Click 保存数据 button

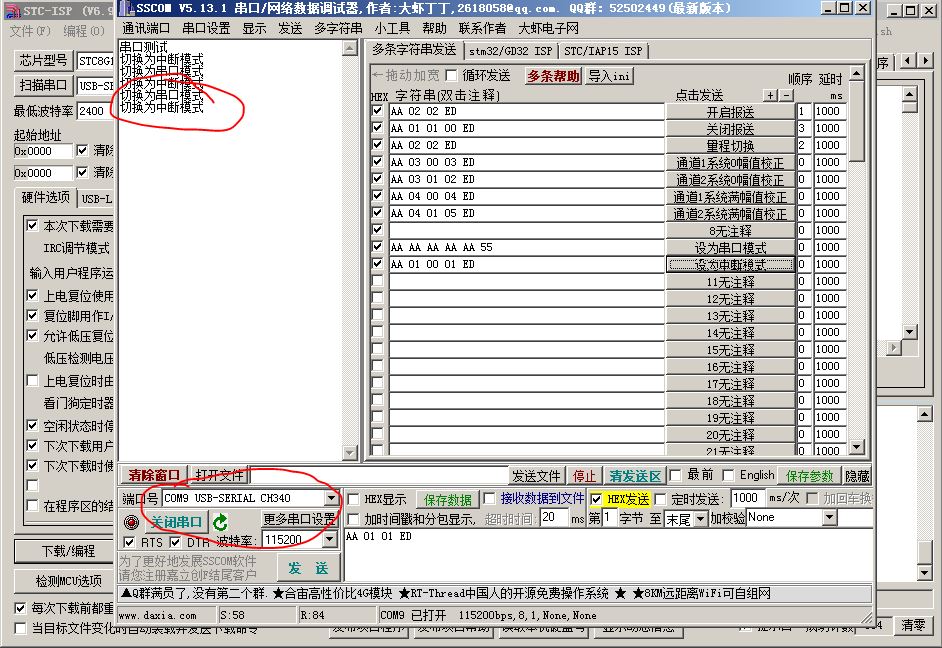click(x=448, y=500)
